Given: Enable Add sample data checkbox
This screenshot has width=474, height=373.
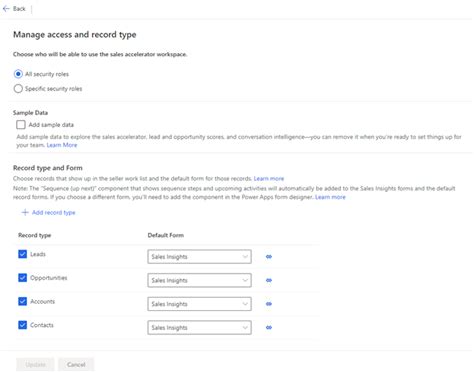Looking at the screenshot, I should [21, 125].
